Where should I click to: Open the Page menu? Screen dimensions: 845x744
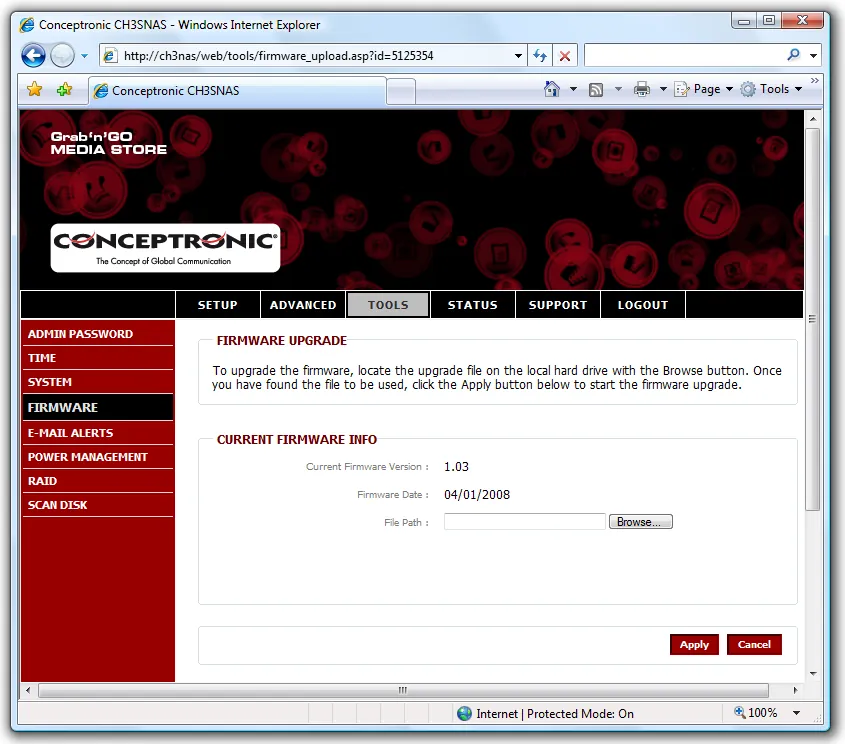click(x=704, y=89)
